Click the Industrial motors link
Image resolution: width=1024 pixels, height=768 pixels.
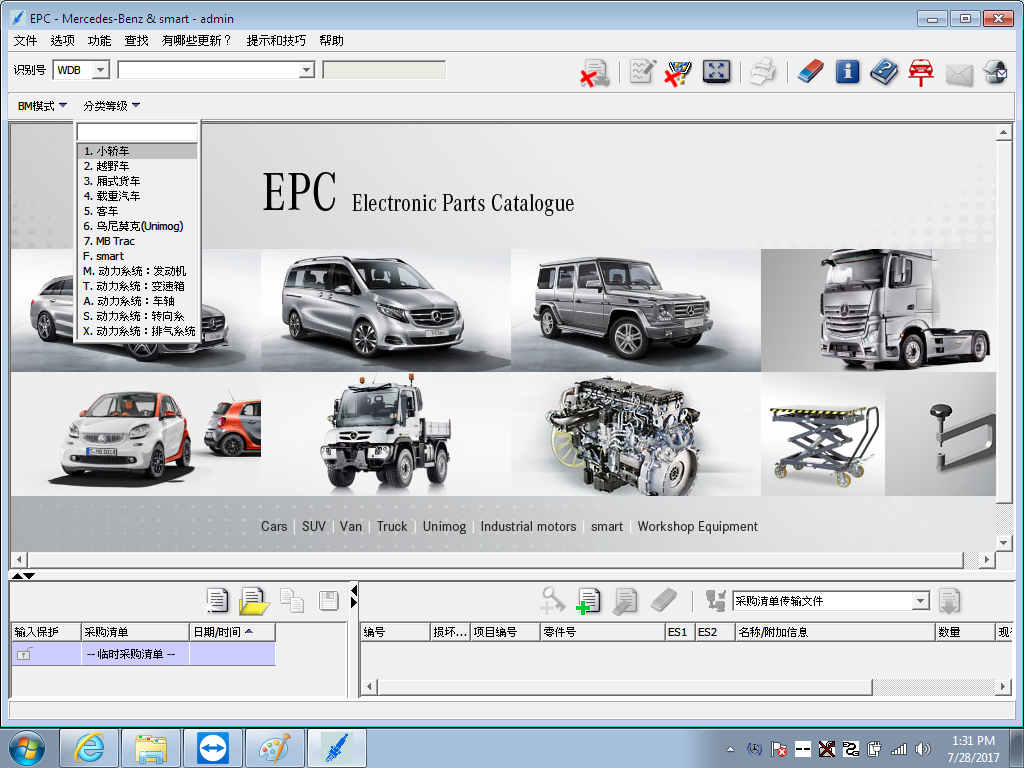tap(528, 526)
